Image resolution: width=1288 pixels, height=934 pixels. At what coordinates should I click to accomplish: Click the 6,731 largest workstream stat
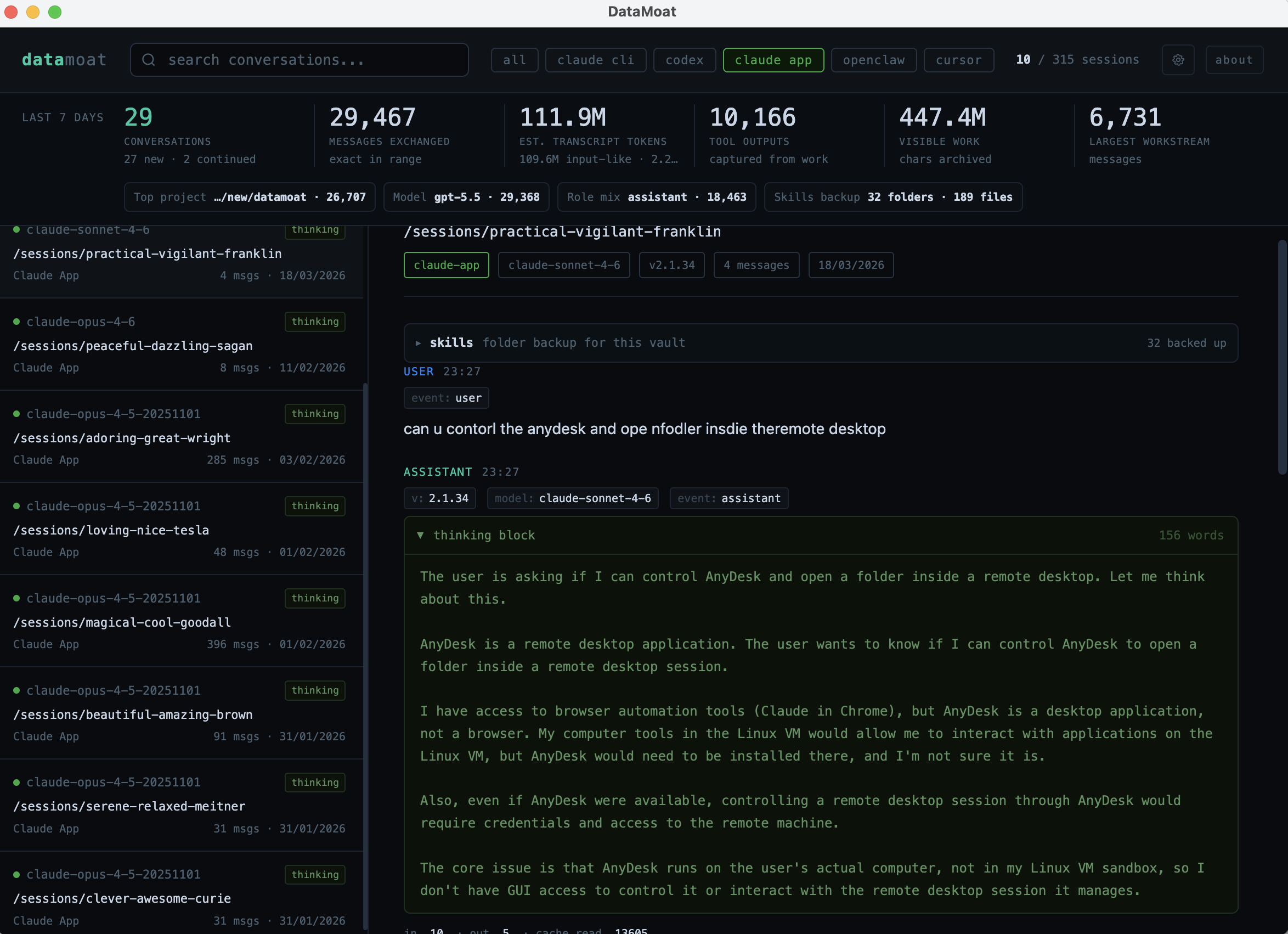[1149, 135]
